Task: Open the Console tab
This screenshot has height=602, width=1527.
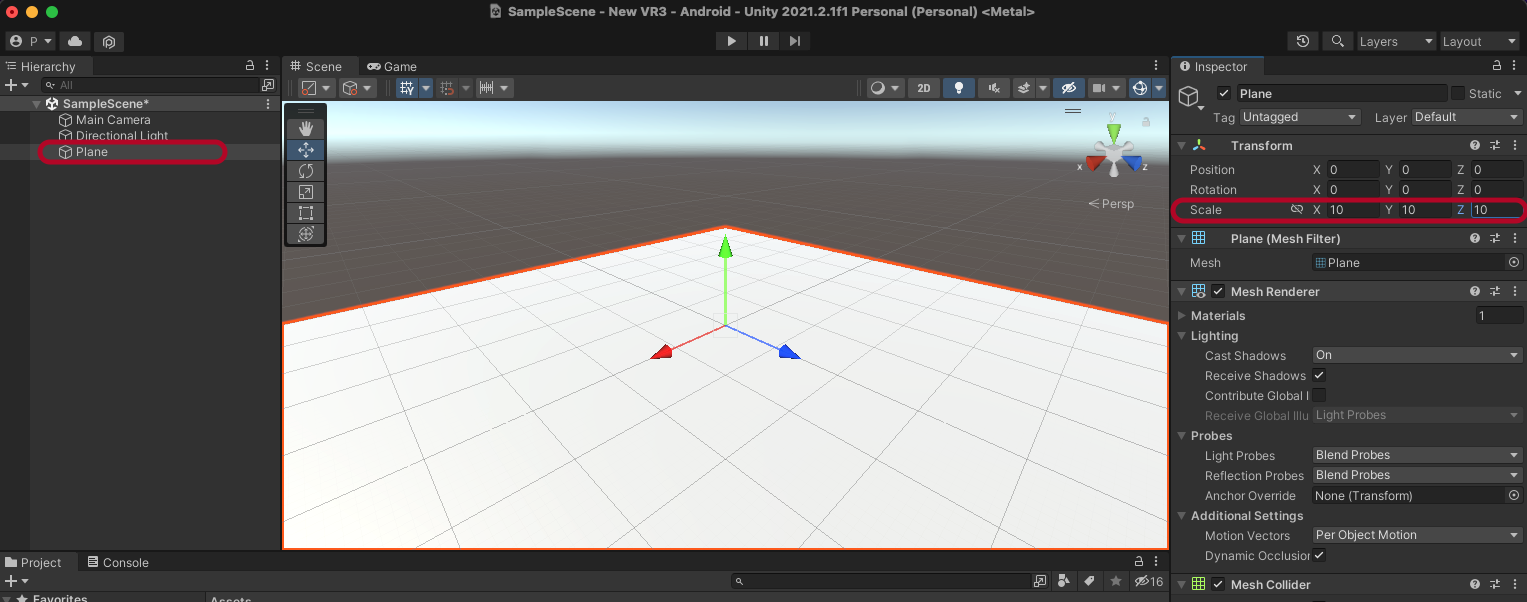Action: tap(117, 562)
